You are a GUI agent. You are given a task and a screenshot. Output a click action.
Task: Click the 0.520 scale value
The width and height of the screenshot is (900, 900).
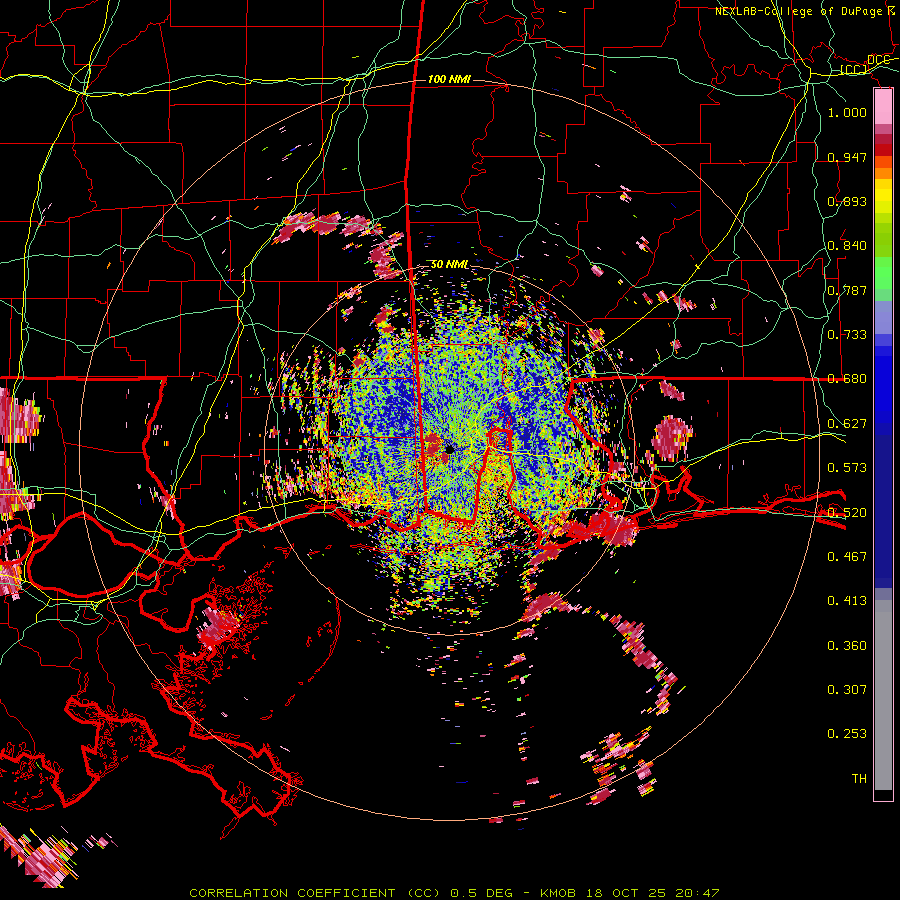[847, 512]
